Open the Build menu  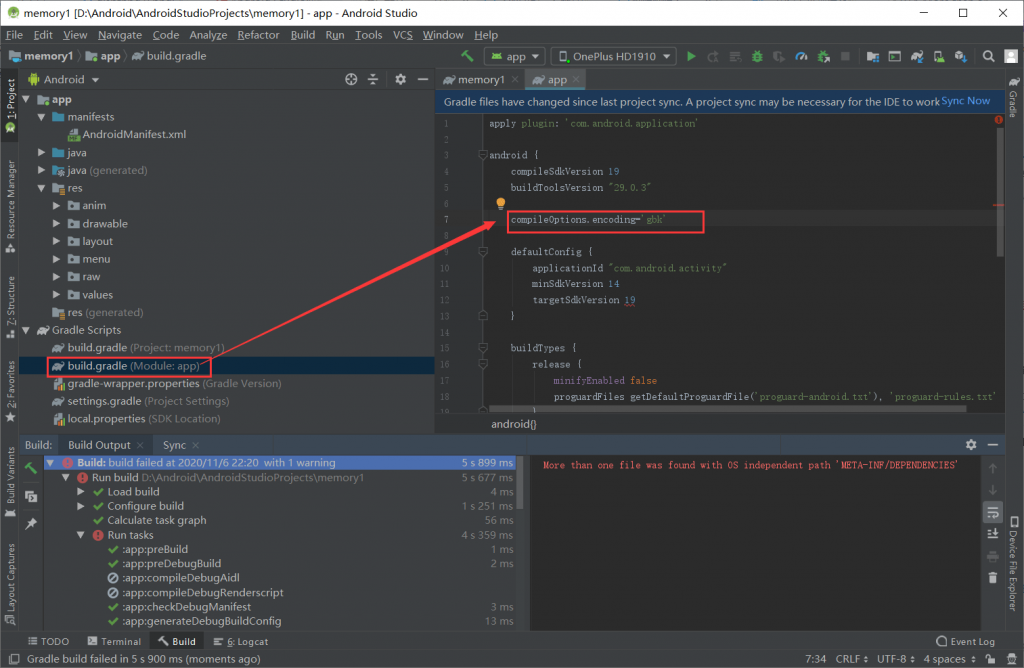302,35
